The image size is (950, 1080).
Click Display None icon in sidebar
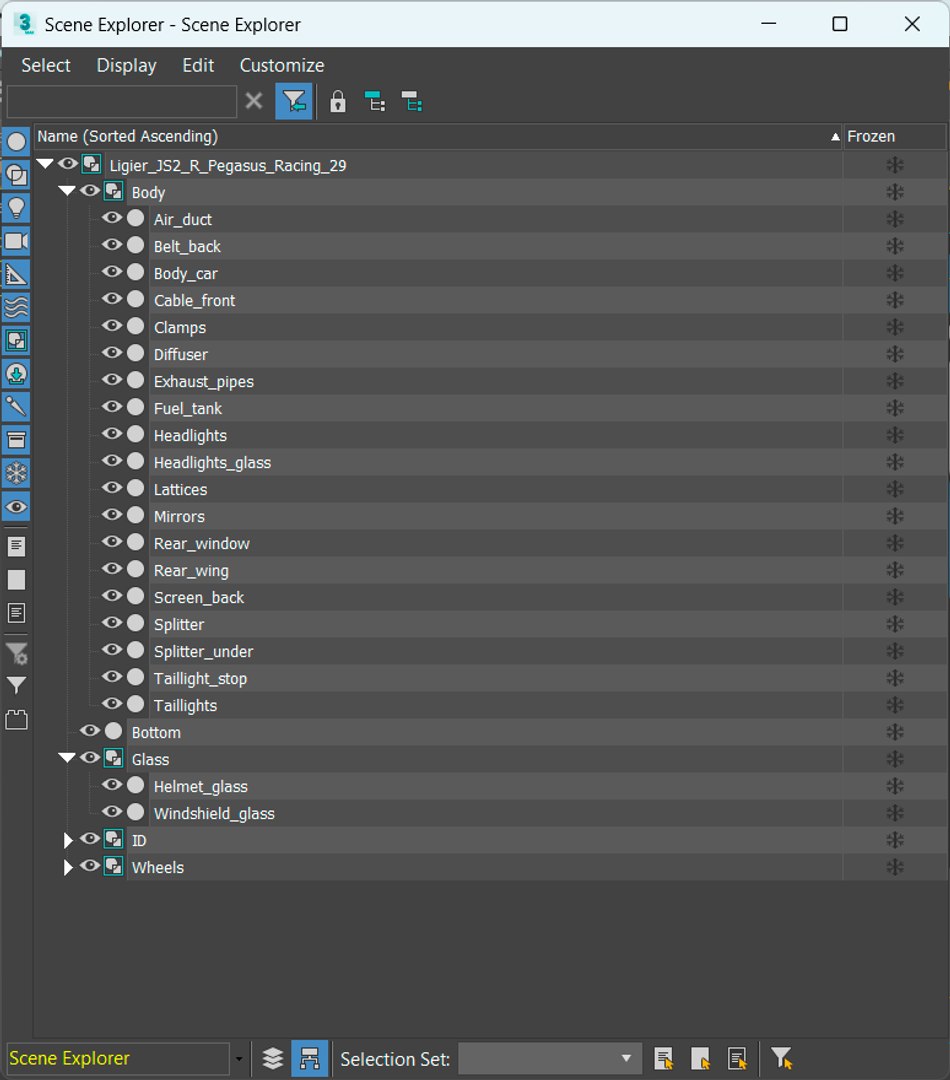click(16, 580)
